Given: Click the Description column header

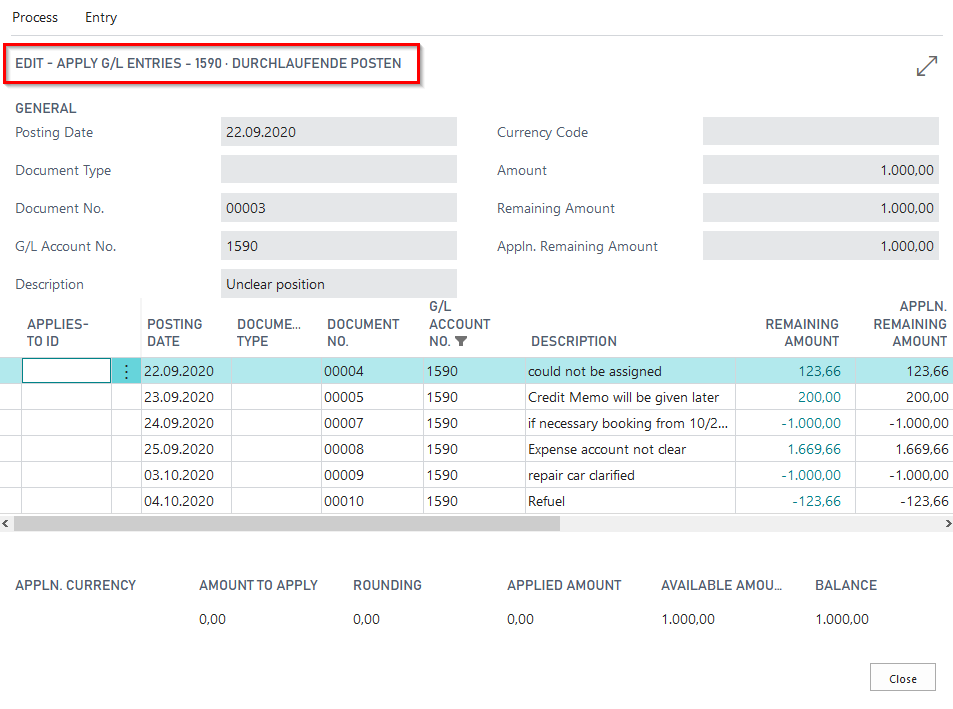Looking at the screenshot, I should click(x=574, y=341).
